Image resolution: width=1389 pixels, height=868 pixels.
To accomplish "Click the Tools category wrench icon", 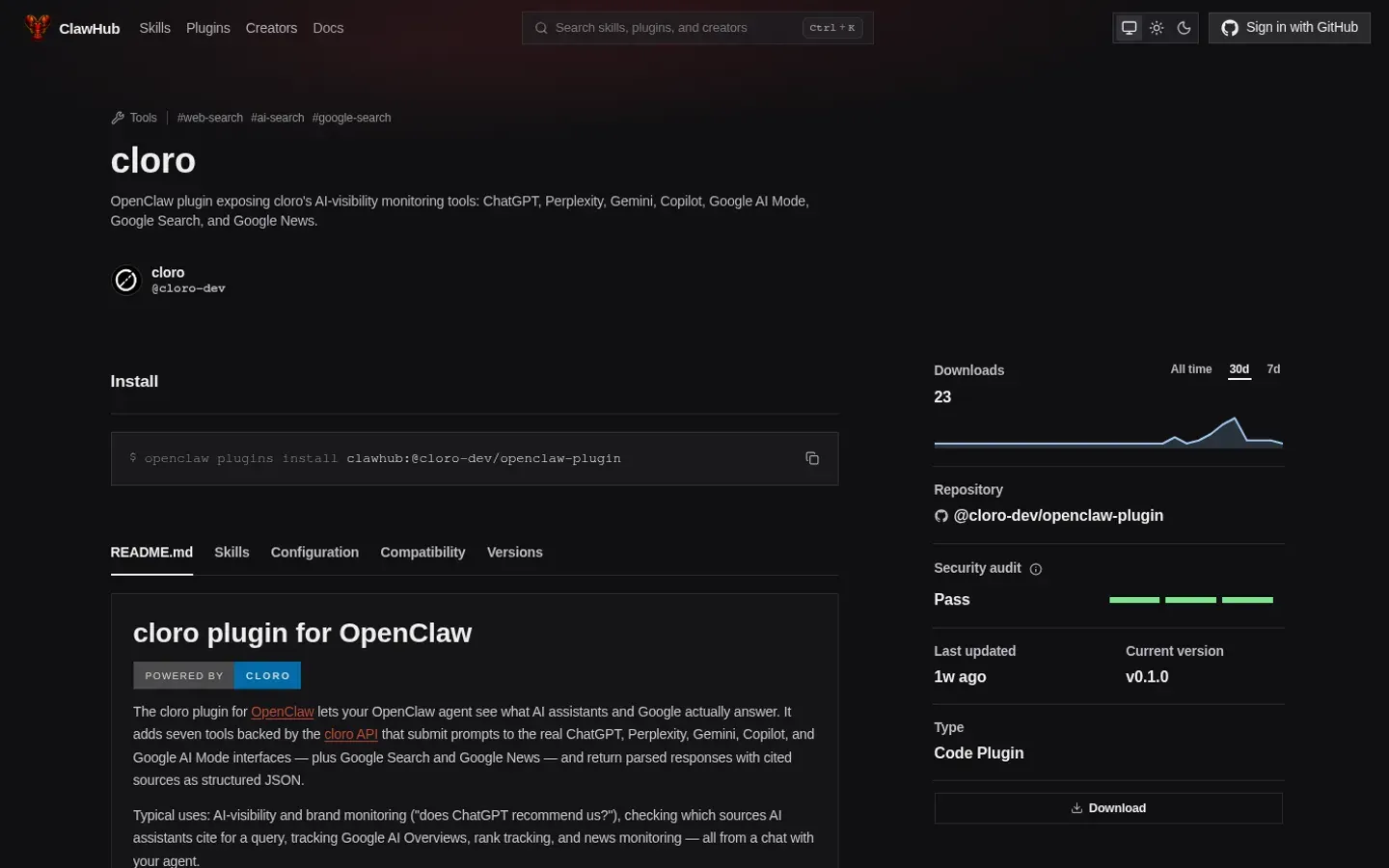I will (x=118, y=118).
